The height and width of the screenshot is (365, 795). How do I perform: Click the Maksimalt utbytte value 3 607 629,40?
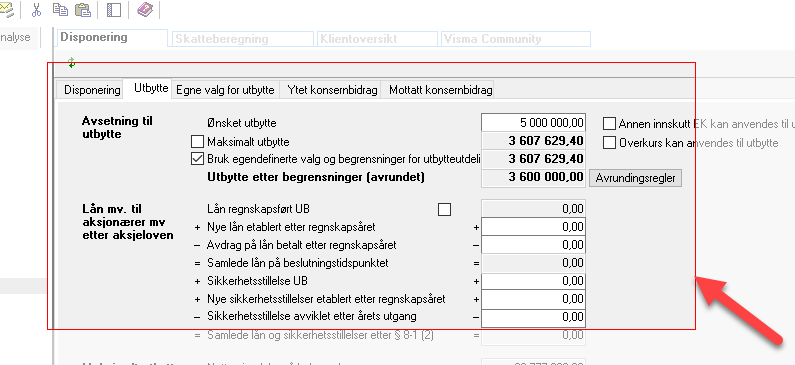533,141
